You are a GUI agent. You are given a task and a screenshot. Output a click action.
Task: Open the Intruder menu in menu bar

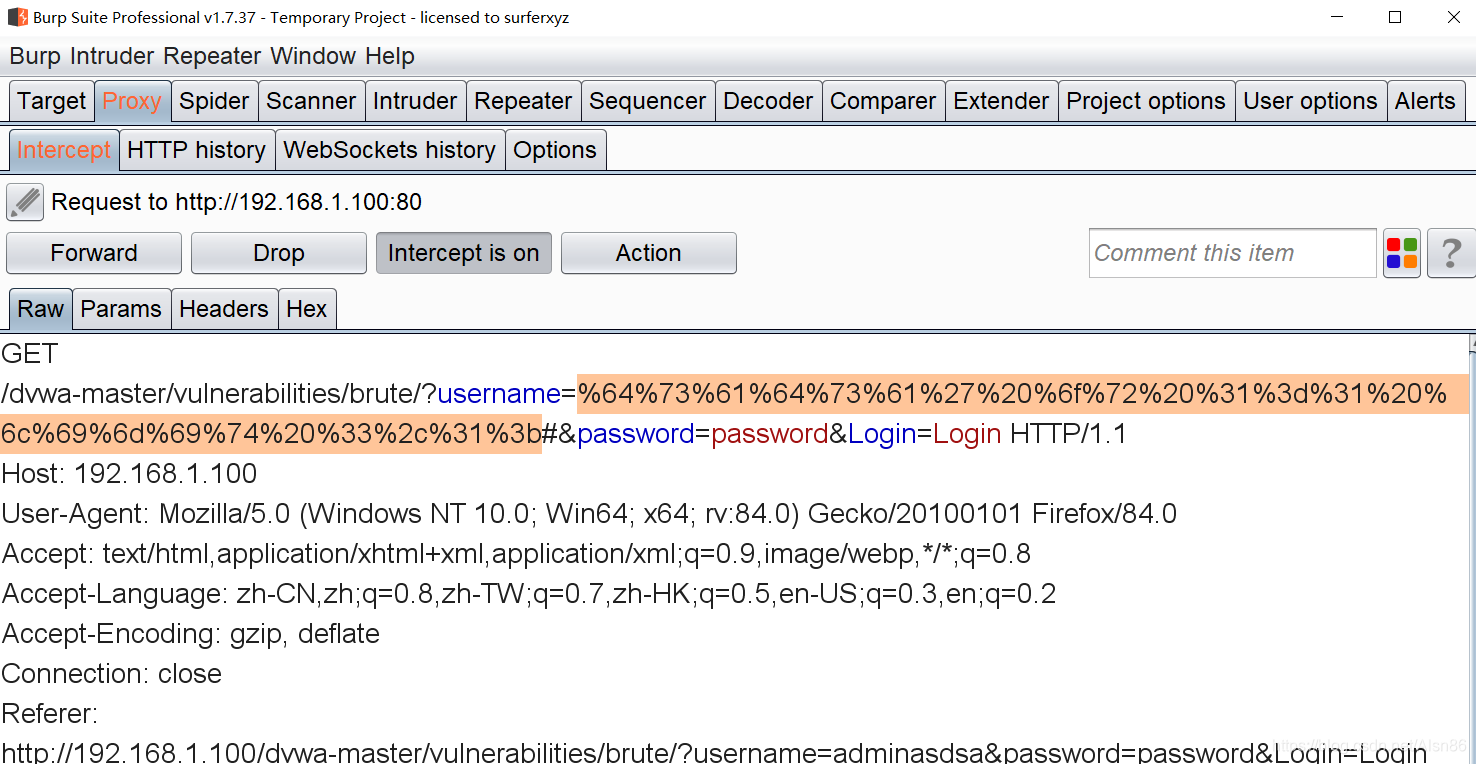112,56
